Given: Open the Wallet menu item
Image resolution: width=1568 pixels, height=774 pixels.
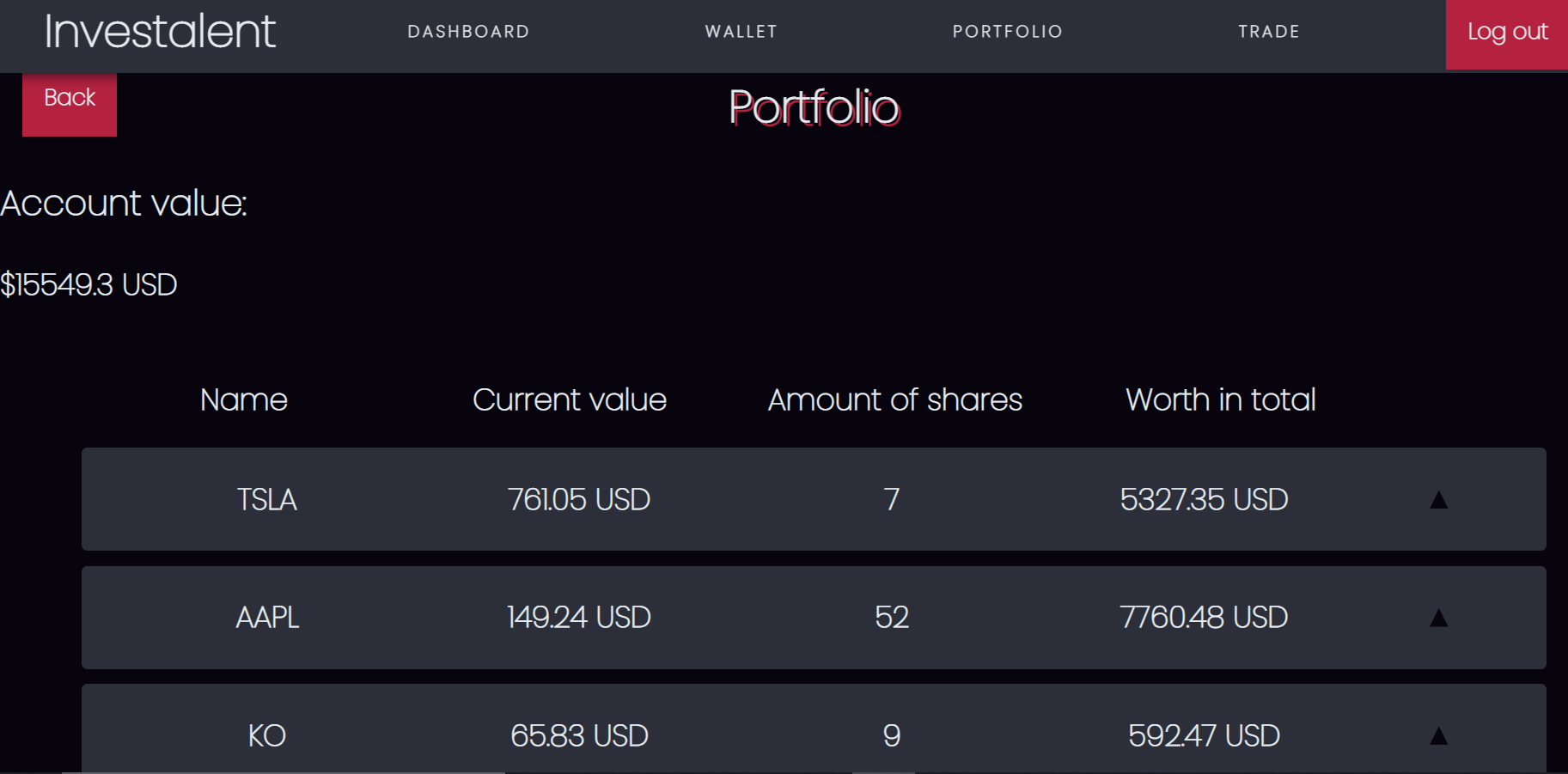Looking at the screenshot, I should click(741, 32).
